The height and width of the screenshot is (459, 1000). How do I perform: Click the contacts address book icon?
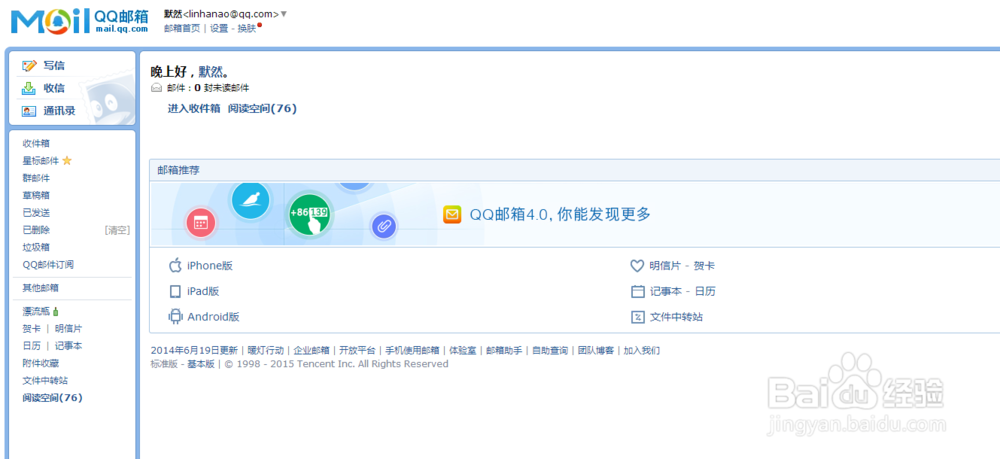(x=29, y=111)
